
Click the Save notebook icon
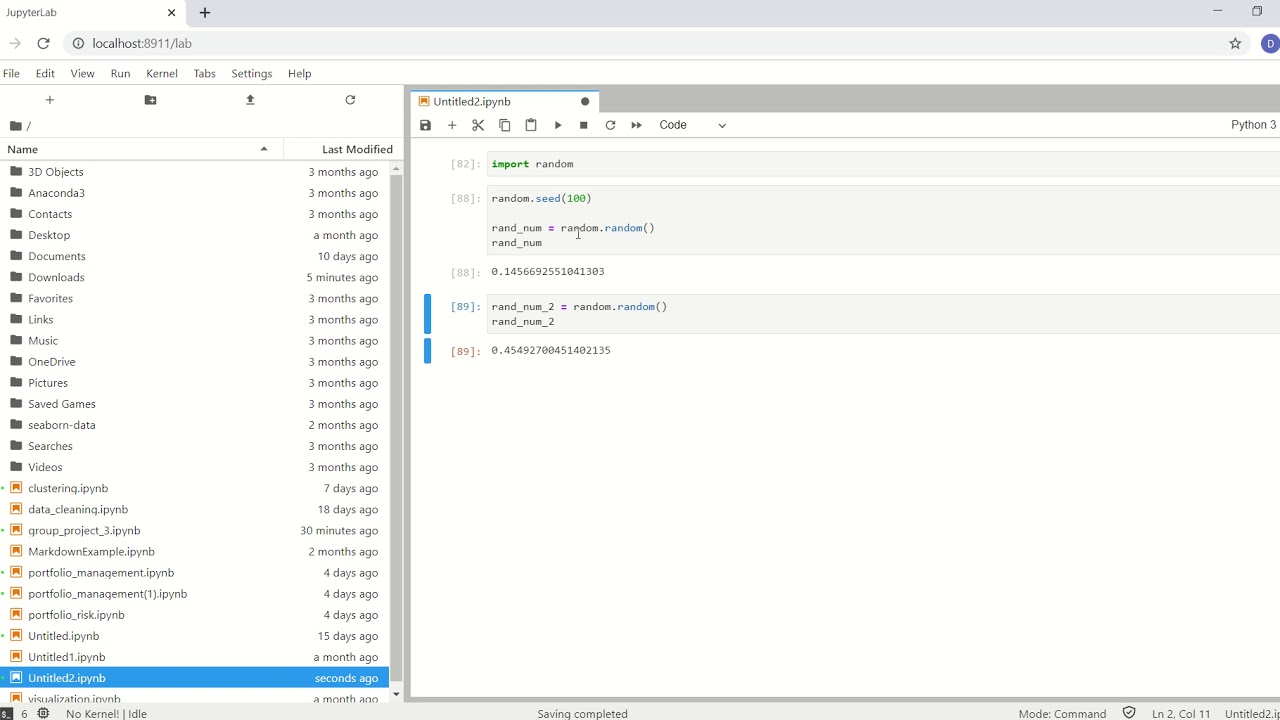point(425,125)
